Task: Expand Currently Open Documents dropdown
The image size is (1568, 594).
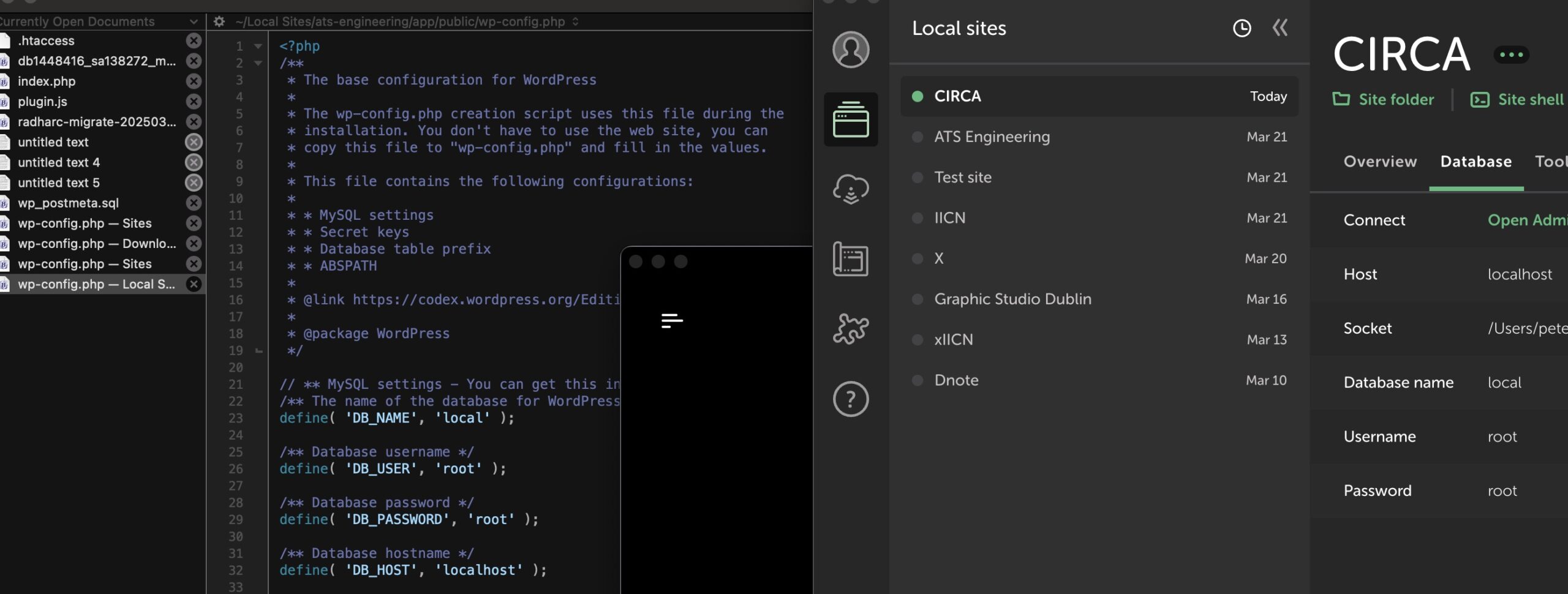Action: pyautogui.click(x=194, y=21)
